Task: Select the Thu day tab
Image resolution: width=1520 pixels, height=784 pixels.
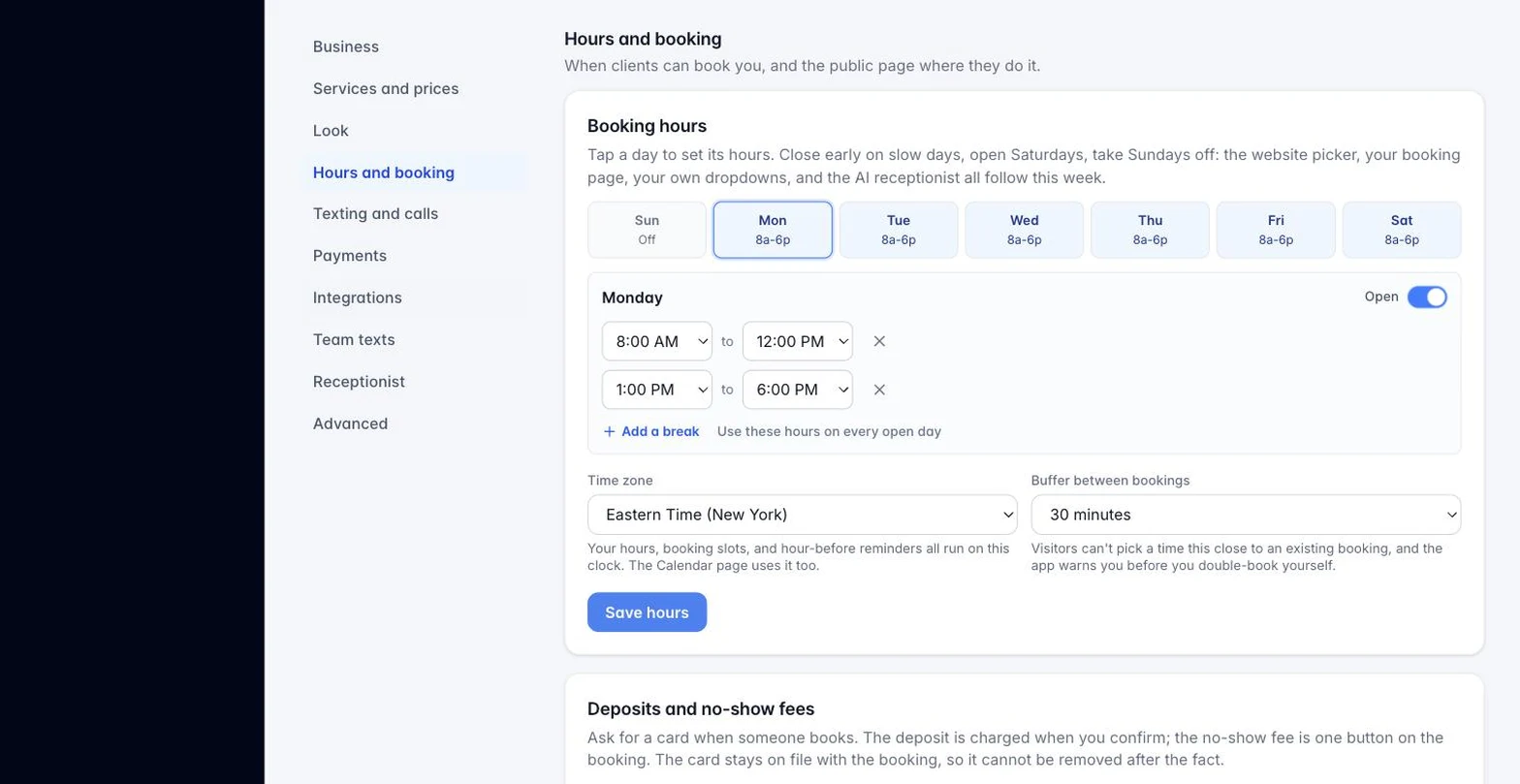Action: click(x=1151, y=230)
